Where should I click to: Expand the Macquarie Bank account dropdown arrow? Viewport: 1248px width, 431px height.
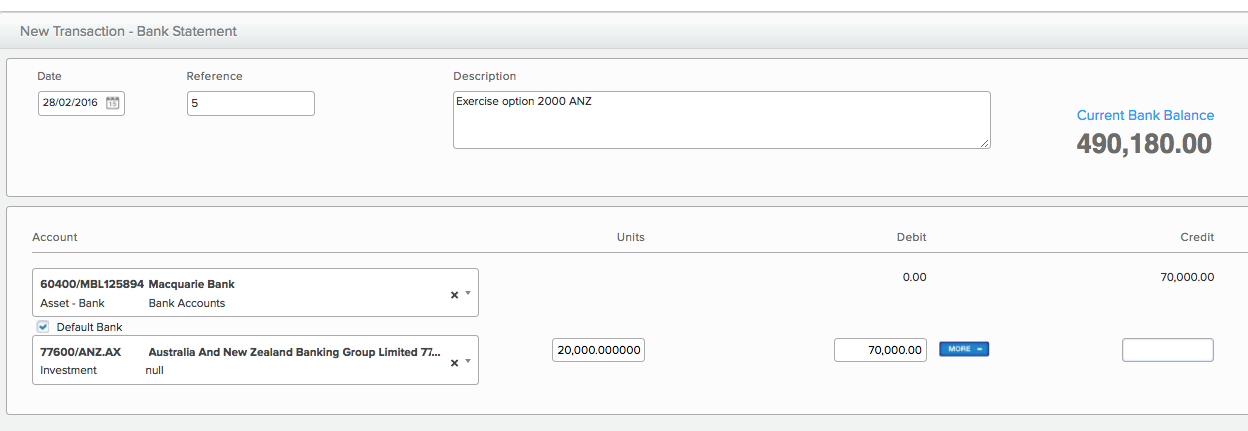[467, 295]
